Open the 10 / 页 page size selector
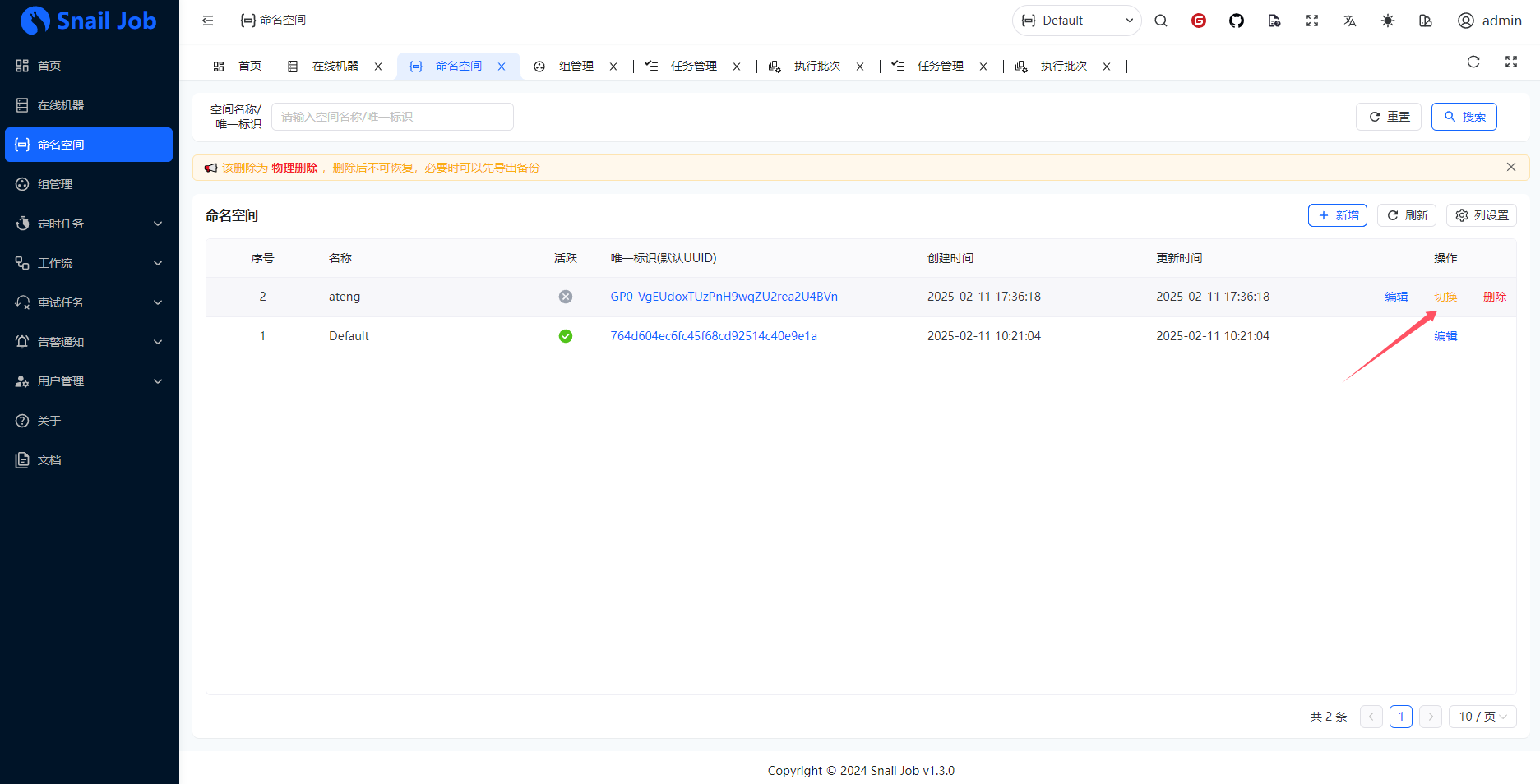Viewport: 1540px width, 784px height. click(x=1482, y=717)
